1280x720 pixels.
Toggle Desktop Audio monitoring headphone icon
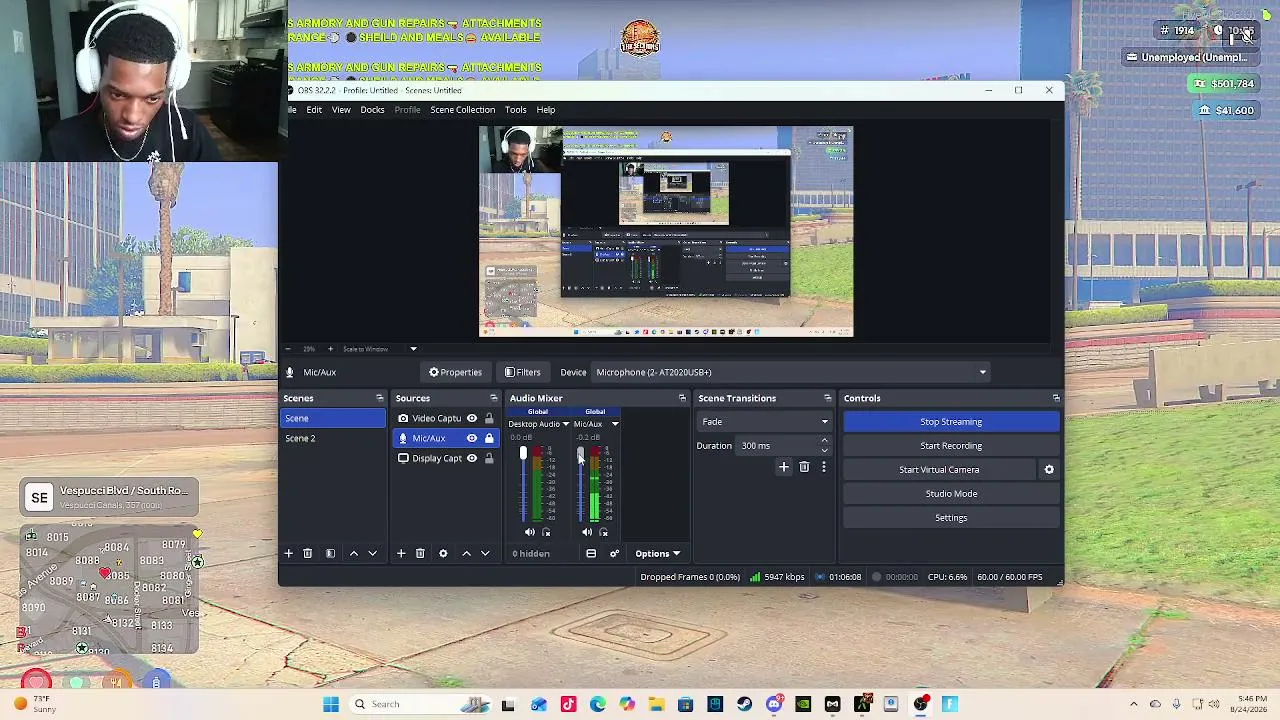[546, 532]
